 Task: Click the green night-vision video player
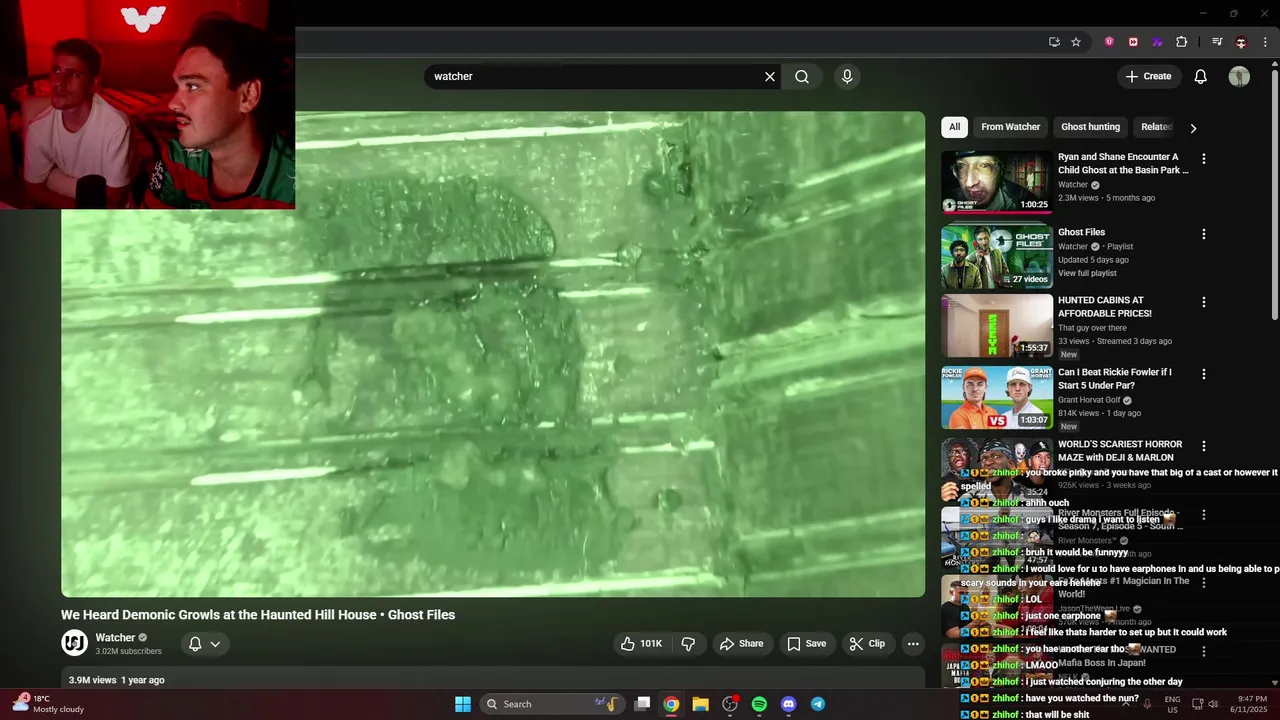(493, 354)
